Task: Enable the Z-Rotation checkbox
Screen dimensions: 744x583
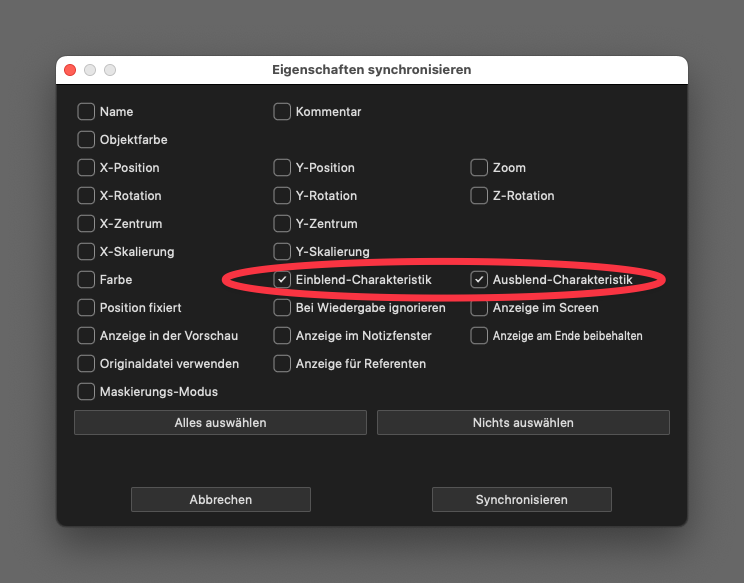Action: click(x=479, y=196)
